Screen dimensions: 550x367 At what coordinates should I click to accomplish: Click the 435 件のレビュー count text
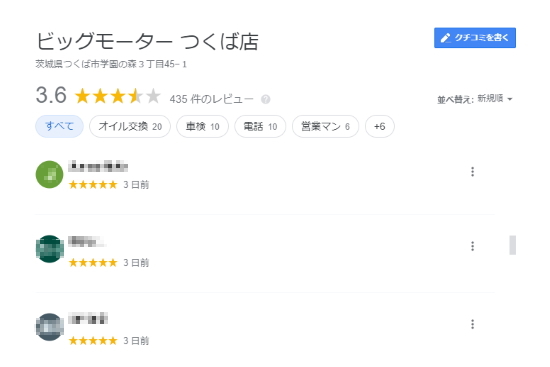coord(211,99)
